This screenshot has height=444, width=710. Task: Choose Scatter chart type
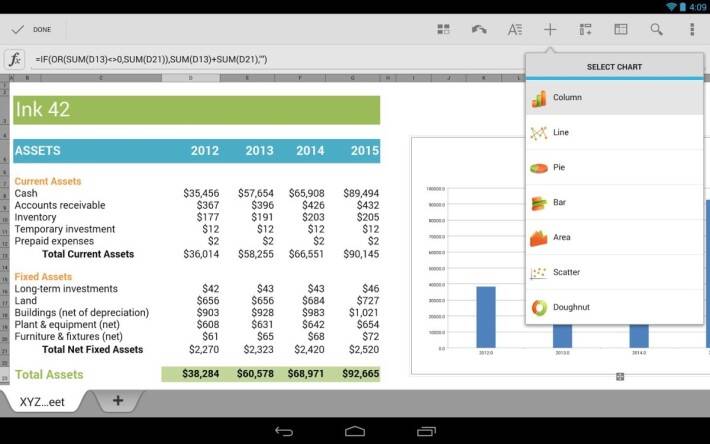tap(614, 272)
